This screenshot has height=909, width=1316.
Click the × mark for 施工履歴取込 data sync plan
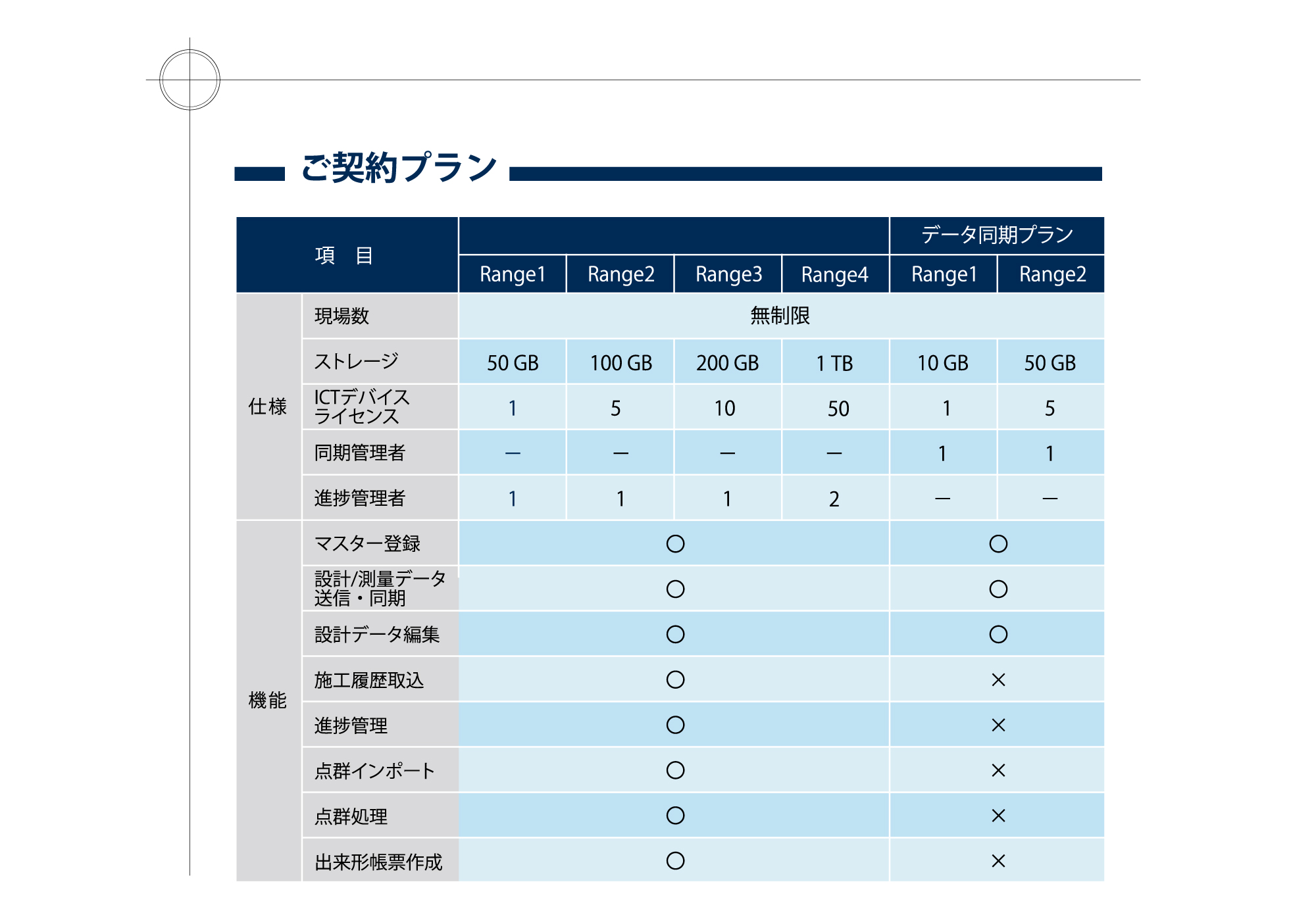click(x=997, y=681)
